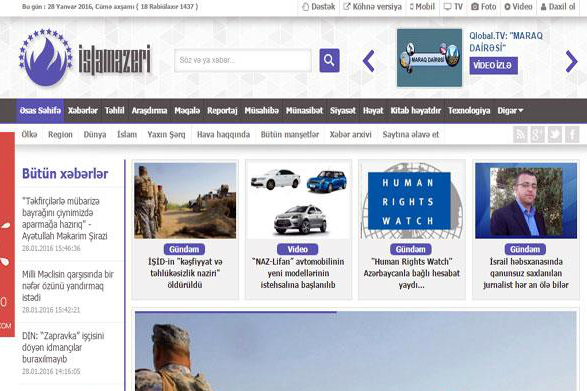Image resolution: width=587 pixels, height=391 pixels.
Task: Focus the Söz və ya xəbər search field
Action: 243,60
